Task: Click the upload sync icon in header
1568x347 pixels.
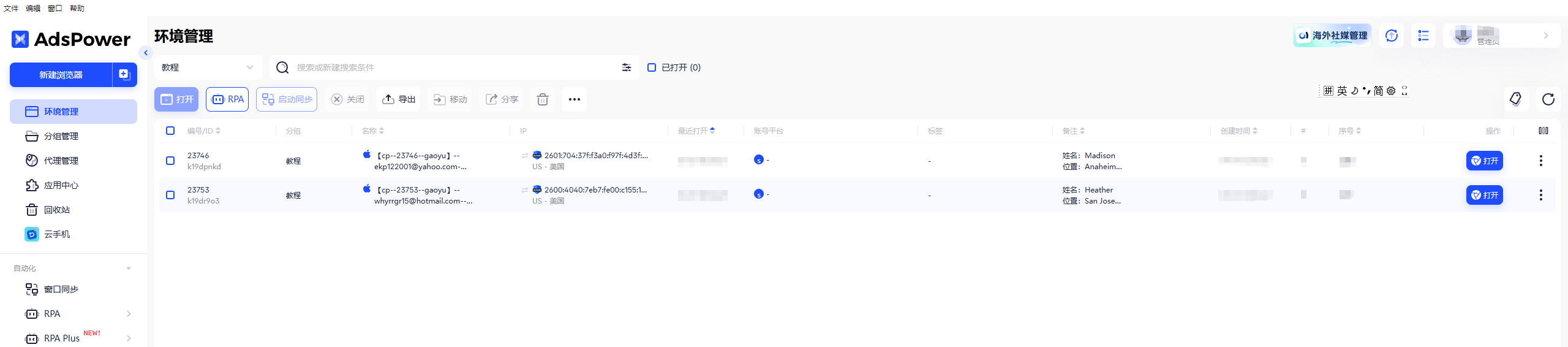Action: (x=1391, y=36)
